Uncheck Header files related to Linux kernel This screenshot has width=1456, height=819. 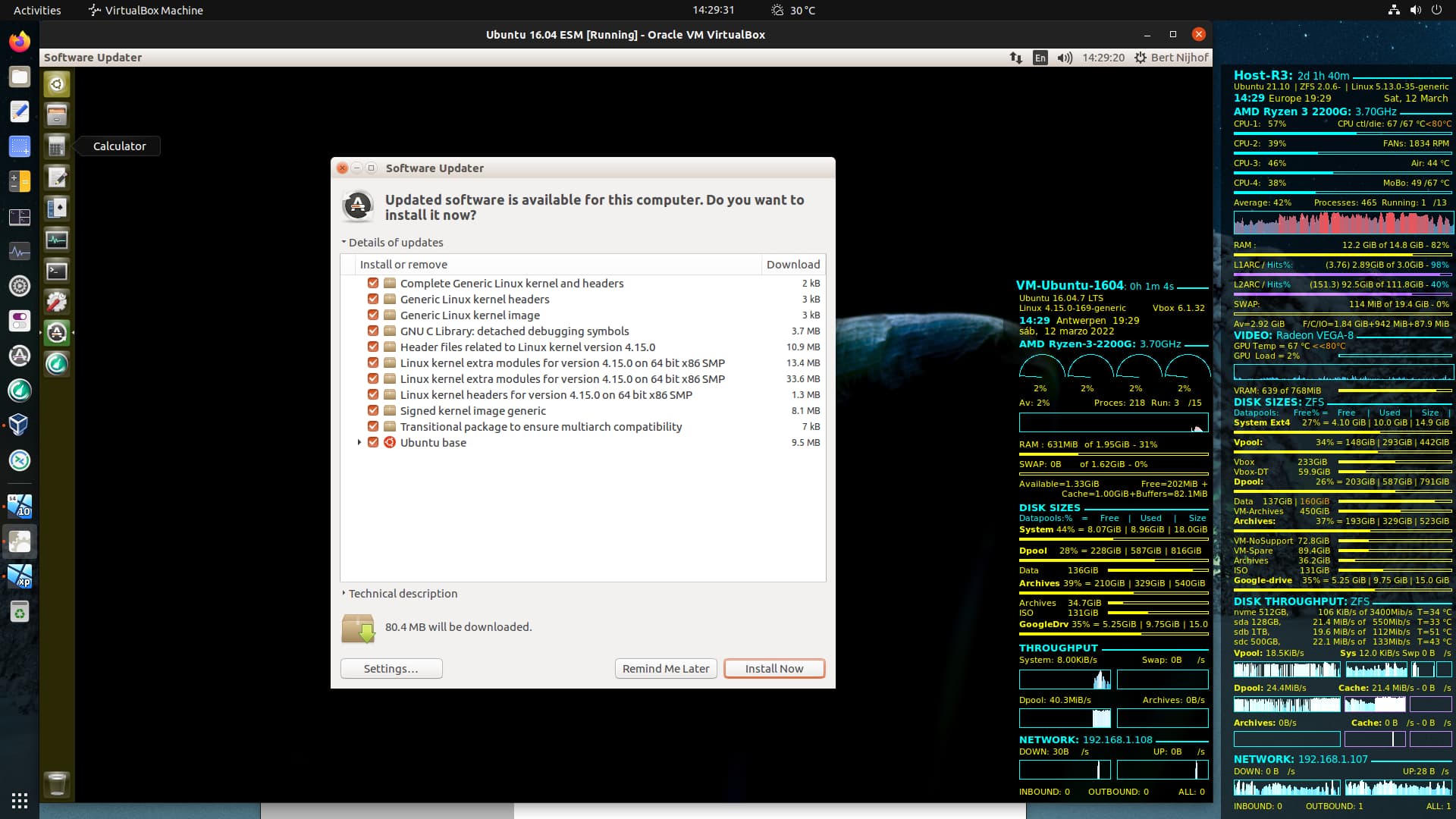(372, 347)
